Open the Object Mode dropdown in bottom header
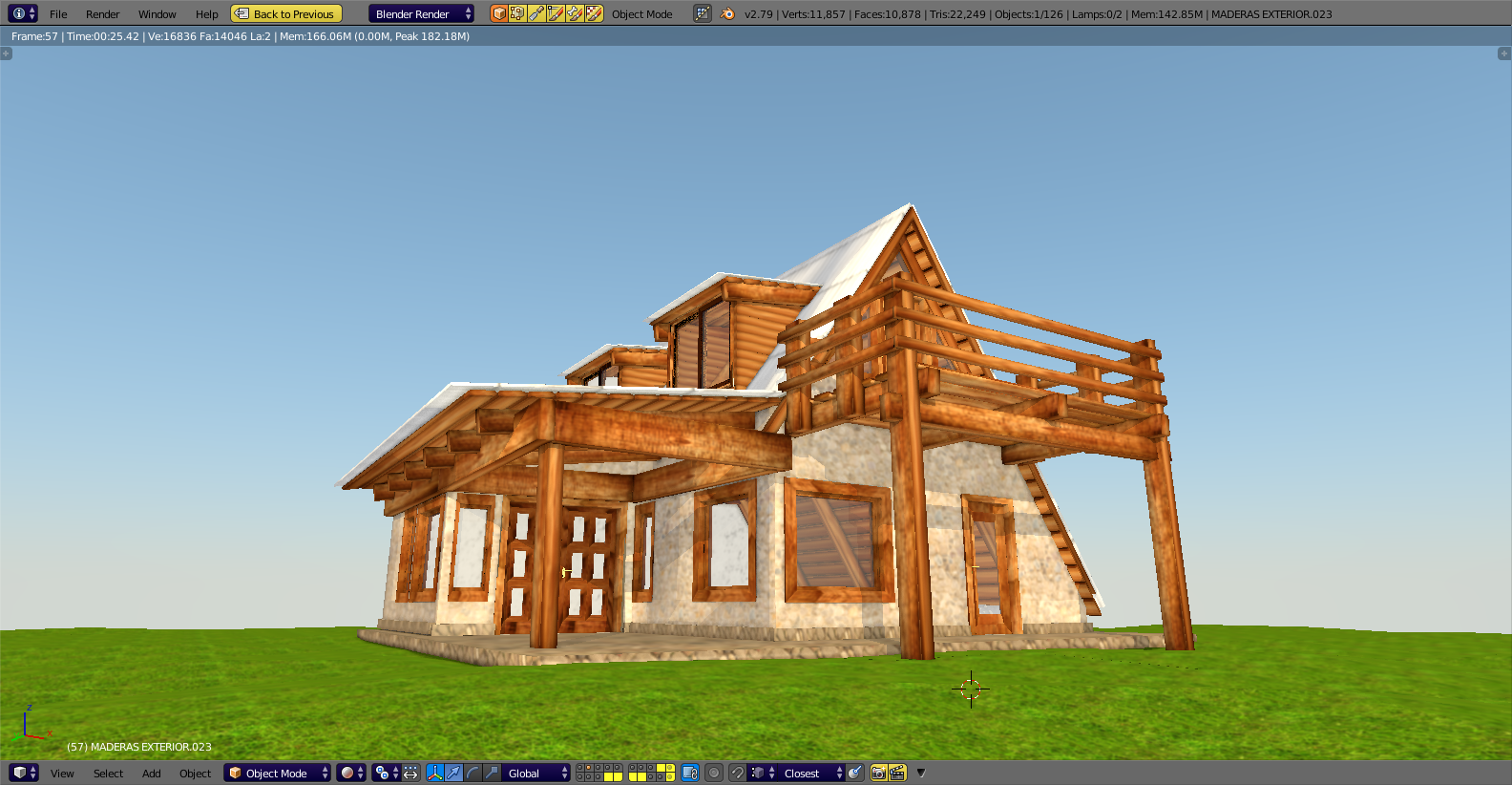 point(277,773)
